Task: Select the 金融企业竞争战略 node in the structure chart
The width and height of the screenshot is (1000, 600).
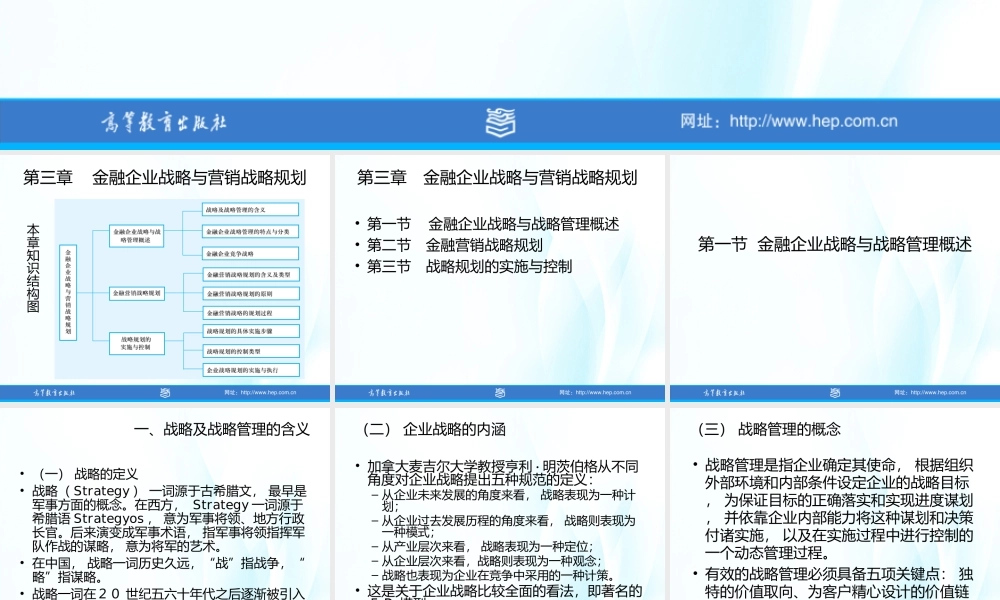Action: pyautogui.click(x=249, y=253)
